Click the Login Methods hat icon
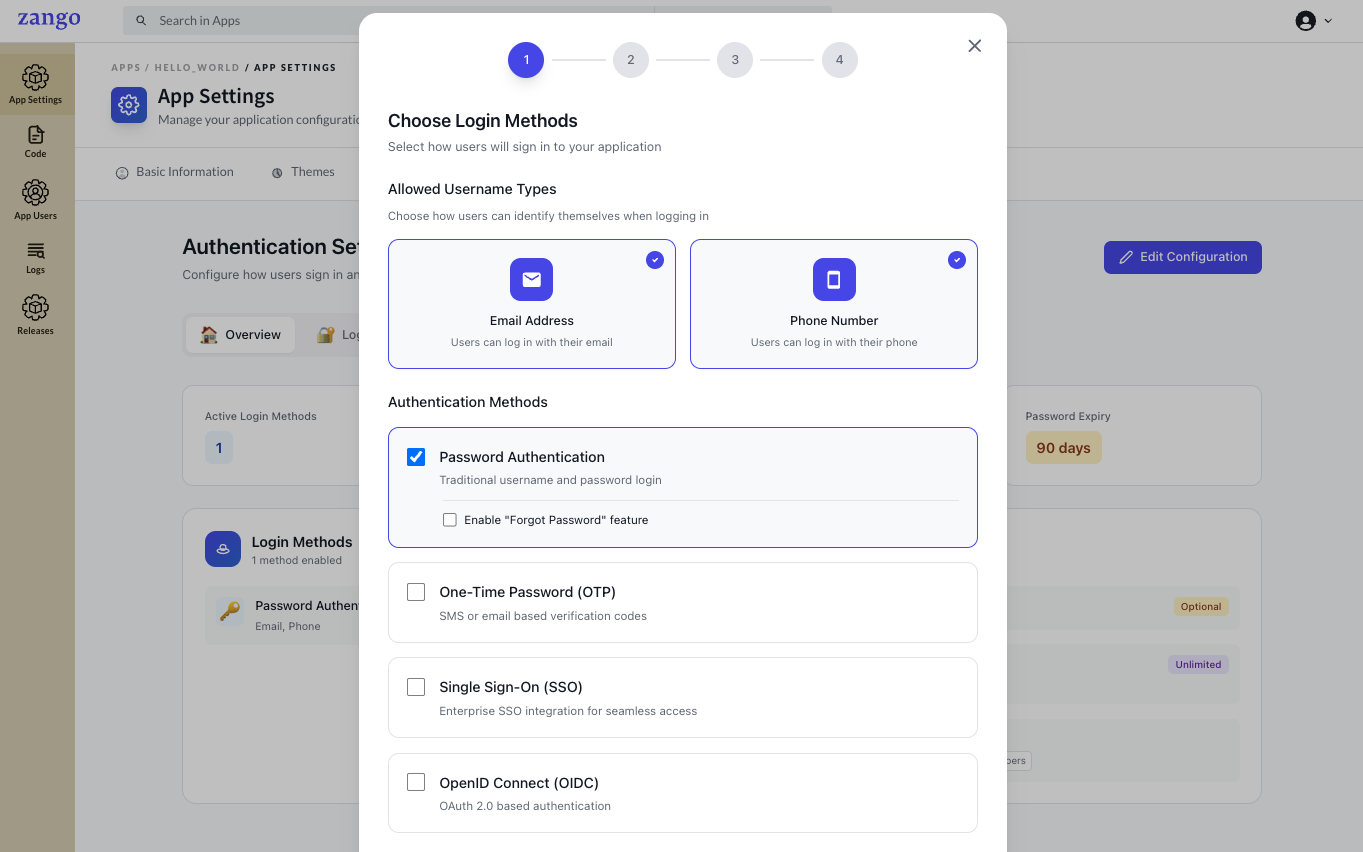The image size is (1363, 852). tap(223, 549)
